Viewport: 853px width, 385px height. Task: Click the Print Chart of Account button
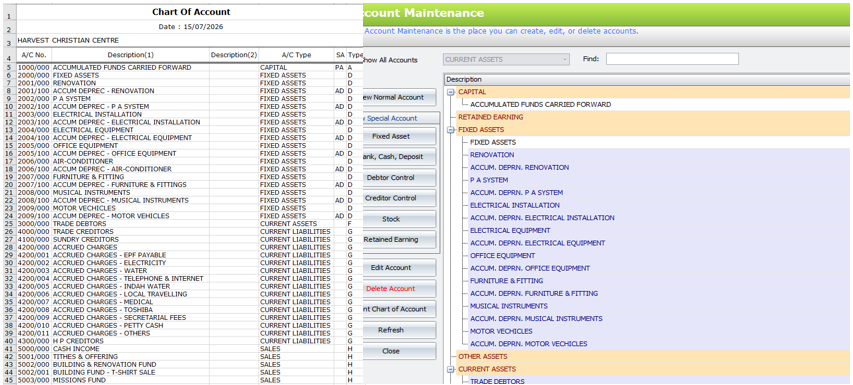(399, 309)
